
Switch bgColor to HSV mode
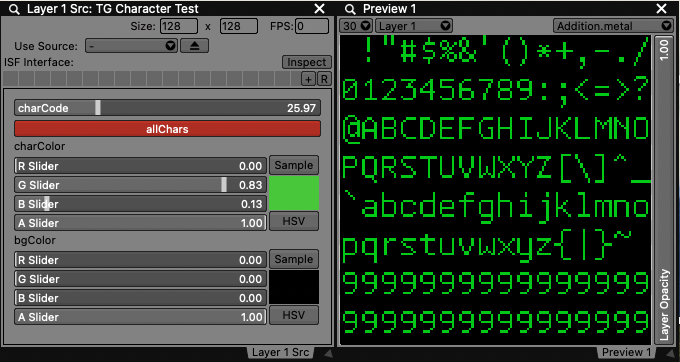(x=294, y=315)
